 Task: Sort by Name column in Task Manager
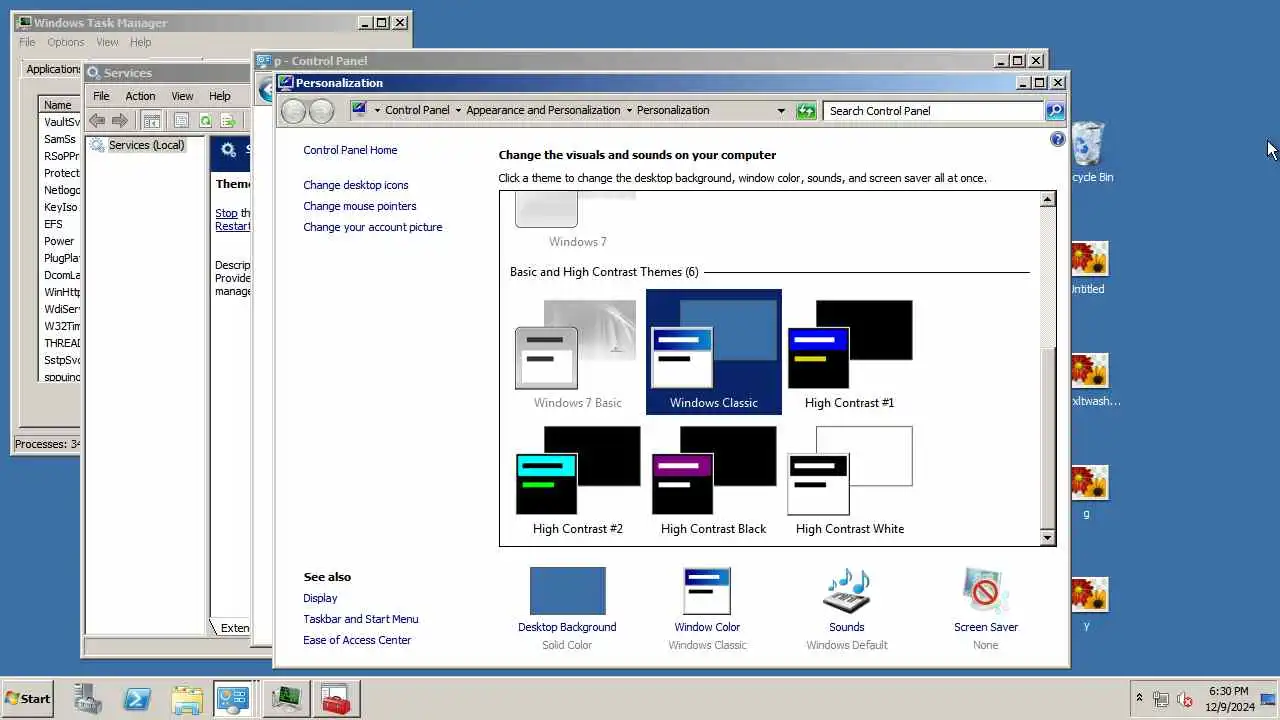click(x=59, y=105)
